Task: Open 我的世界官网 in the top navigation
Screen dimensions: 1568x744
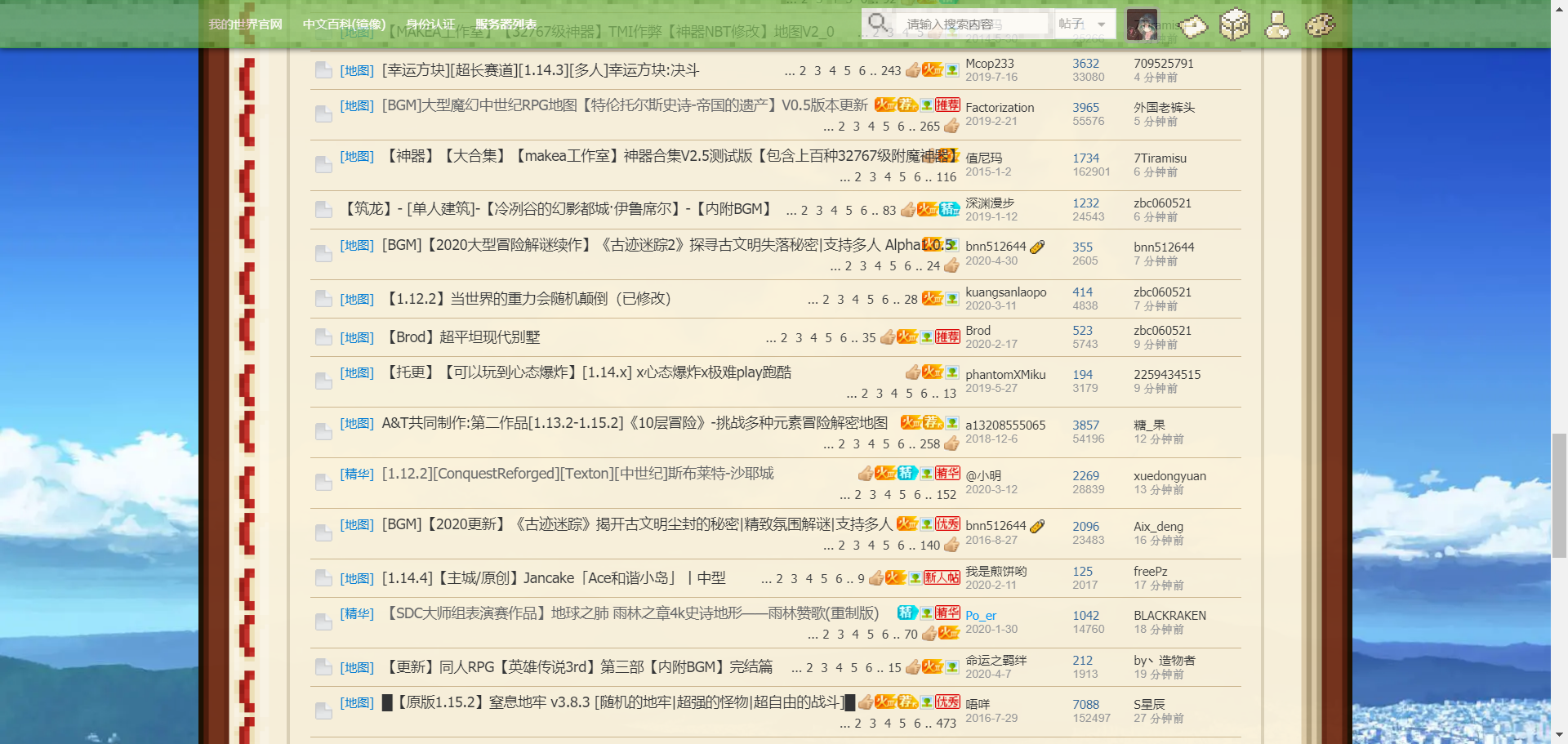Action: [x=245, y=25]
